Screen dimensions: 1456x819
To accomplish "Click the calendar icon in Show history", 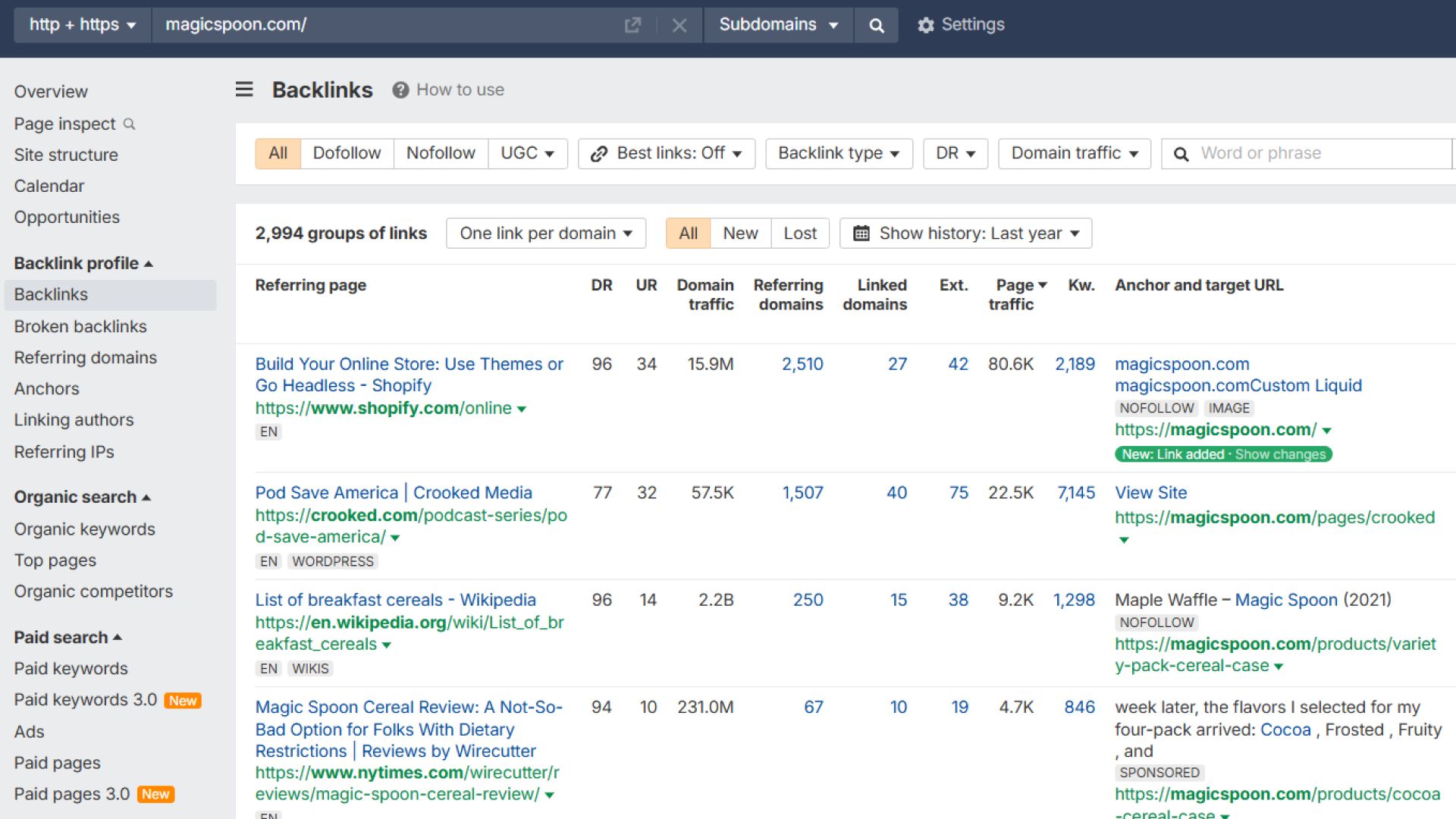I will [x=861, y=234].
